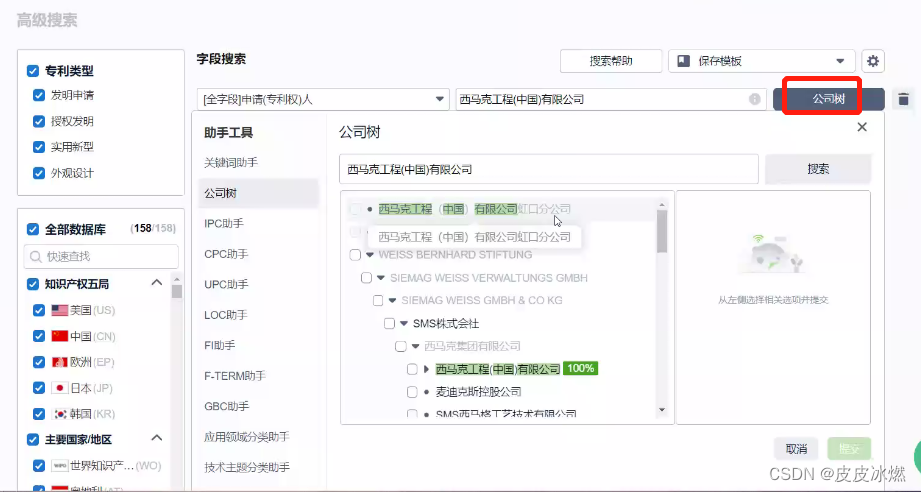Open 应用领域分类助手 tool
Image resolution: width=921 pixels, height=492 pixels.
pyautogui.click(x=247, y=437)
